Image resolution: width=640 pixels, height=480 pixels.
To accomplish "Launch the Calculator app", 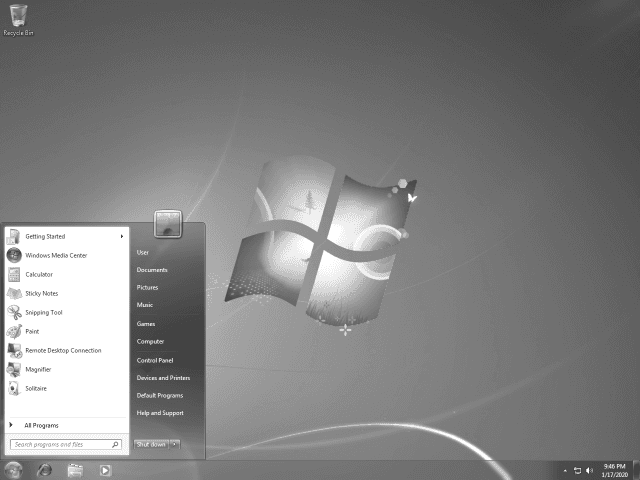I will click(x=39, y=274).
